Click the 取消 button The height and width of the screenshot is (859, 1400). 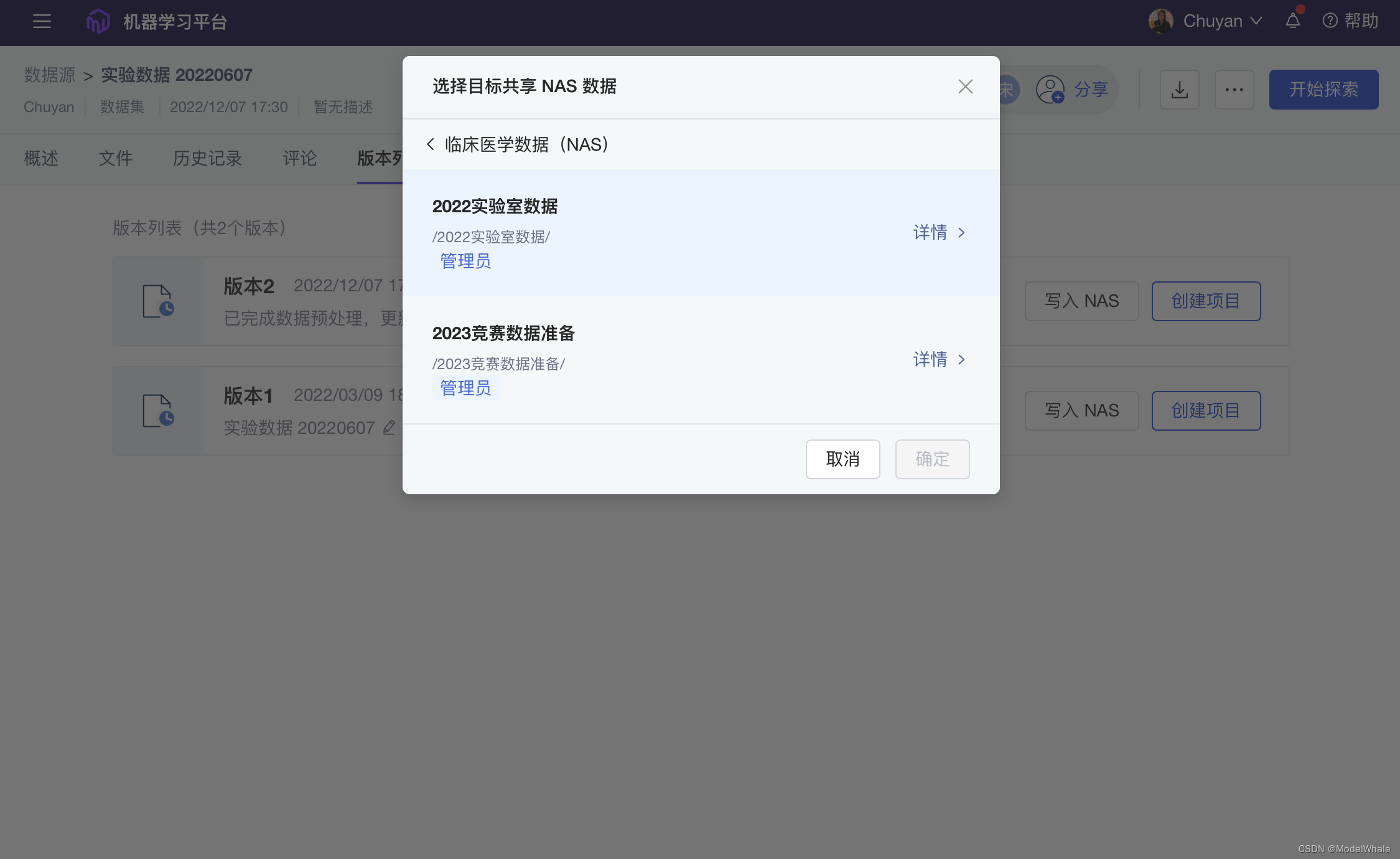point(842,459)
